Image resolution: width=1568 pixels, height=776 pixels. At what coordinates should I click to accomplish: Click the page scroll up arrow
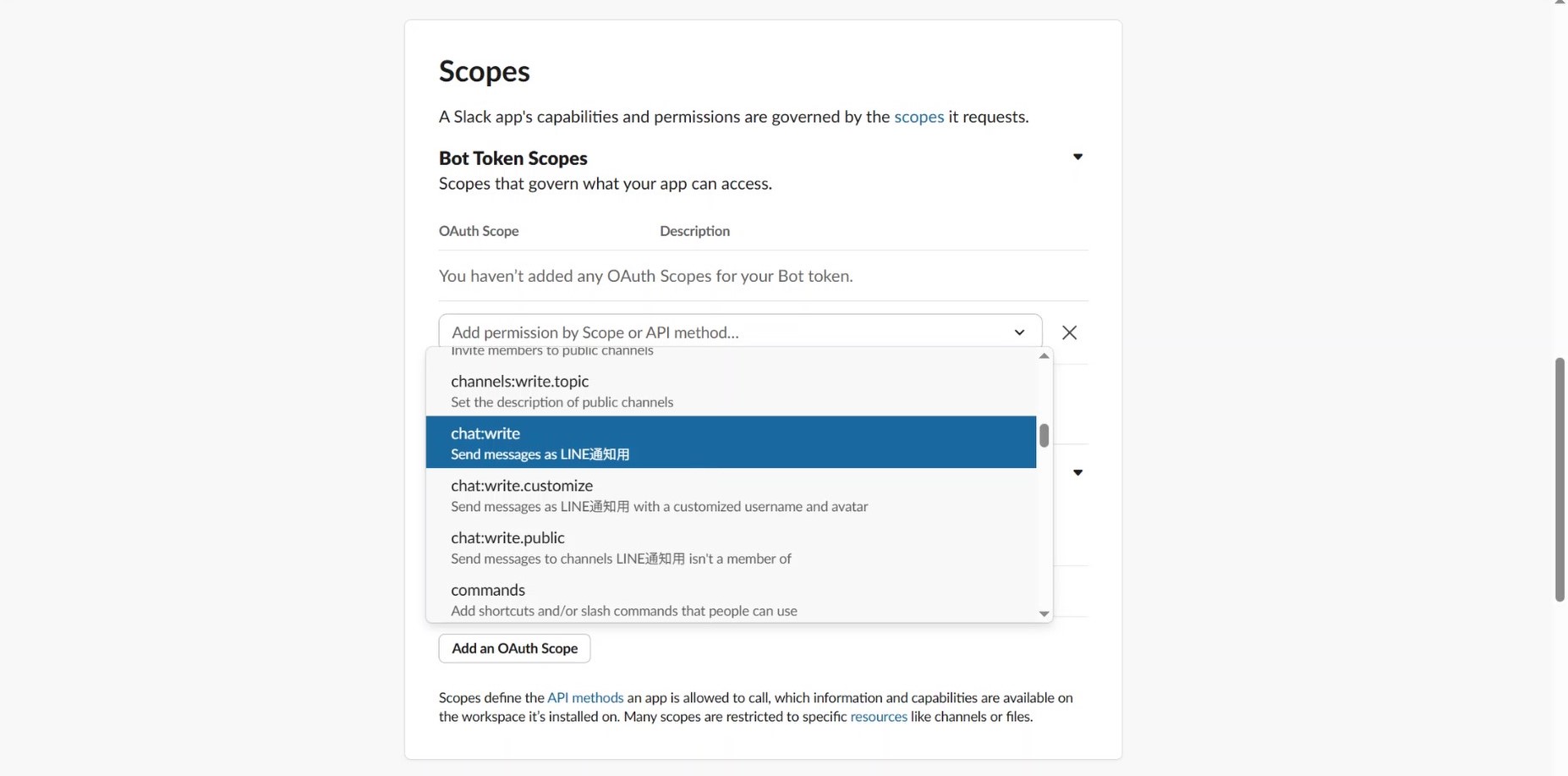(1560, 3)
